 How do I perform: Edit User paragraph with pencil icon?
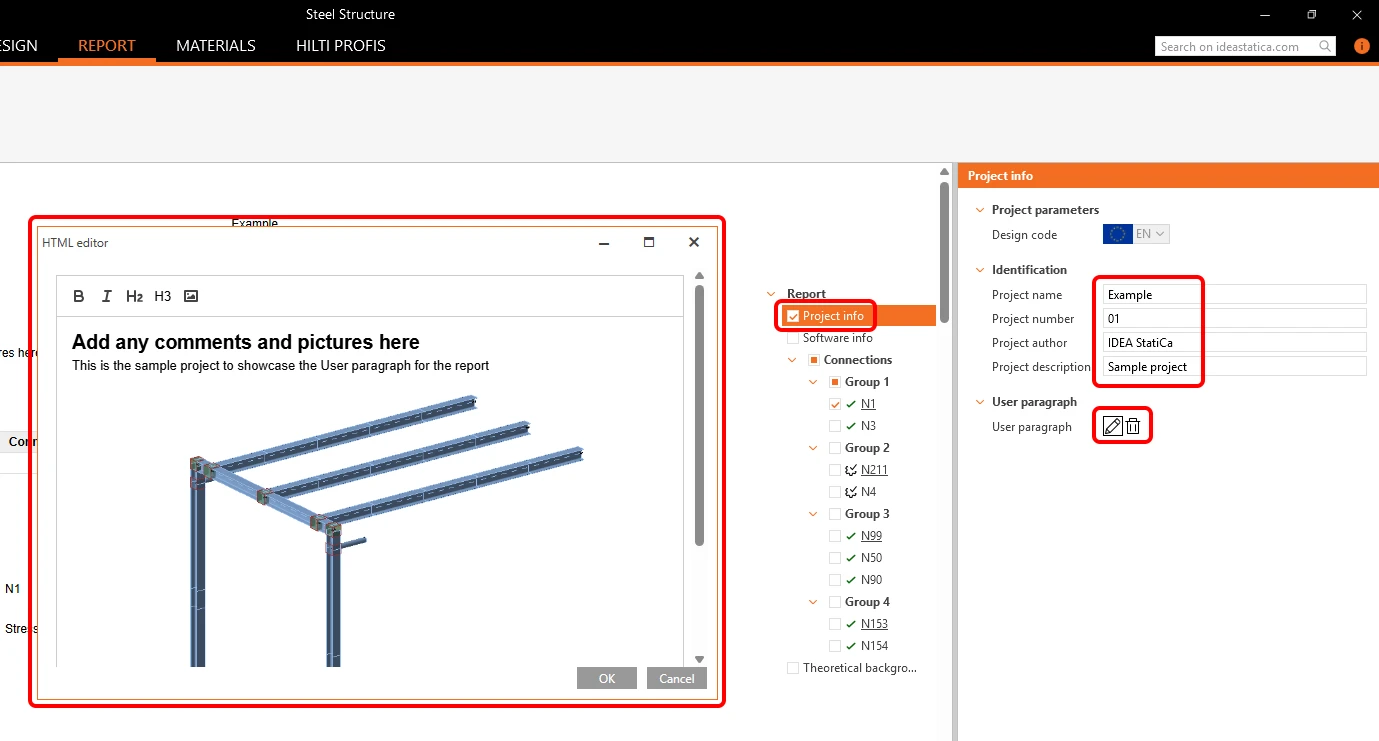tap(1112, 426)
